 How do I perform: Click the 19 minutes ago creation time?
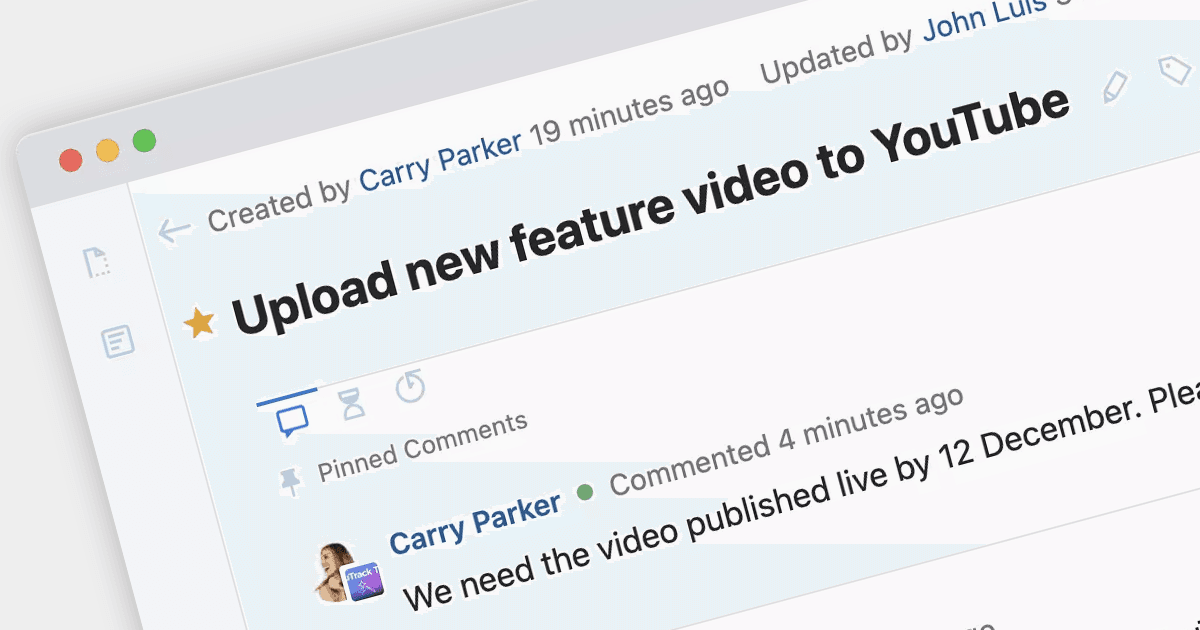[629, 112]
